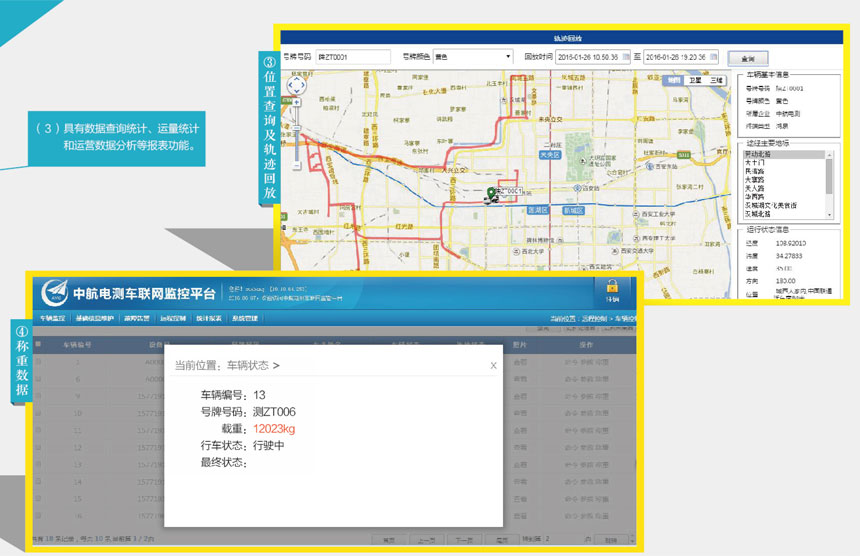Screen dimensions: 860x556
Task: Open the 统计报表 menu item
Action: click(208, 318)
